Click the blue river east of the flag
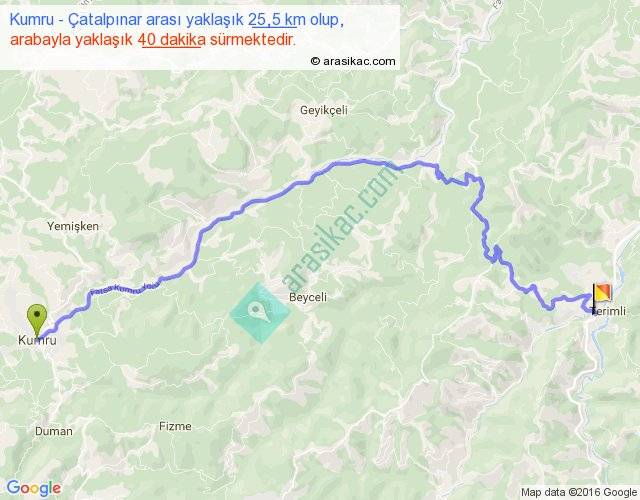 [x=621, y=277]
